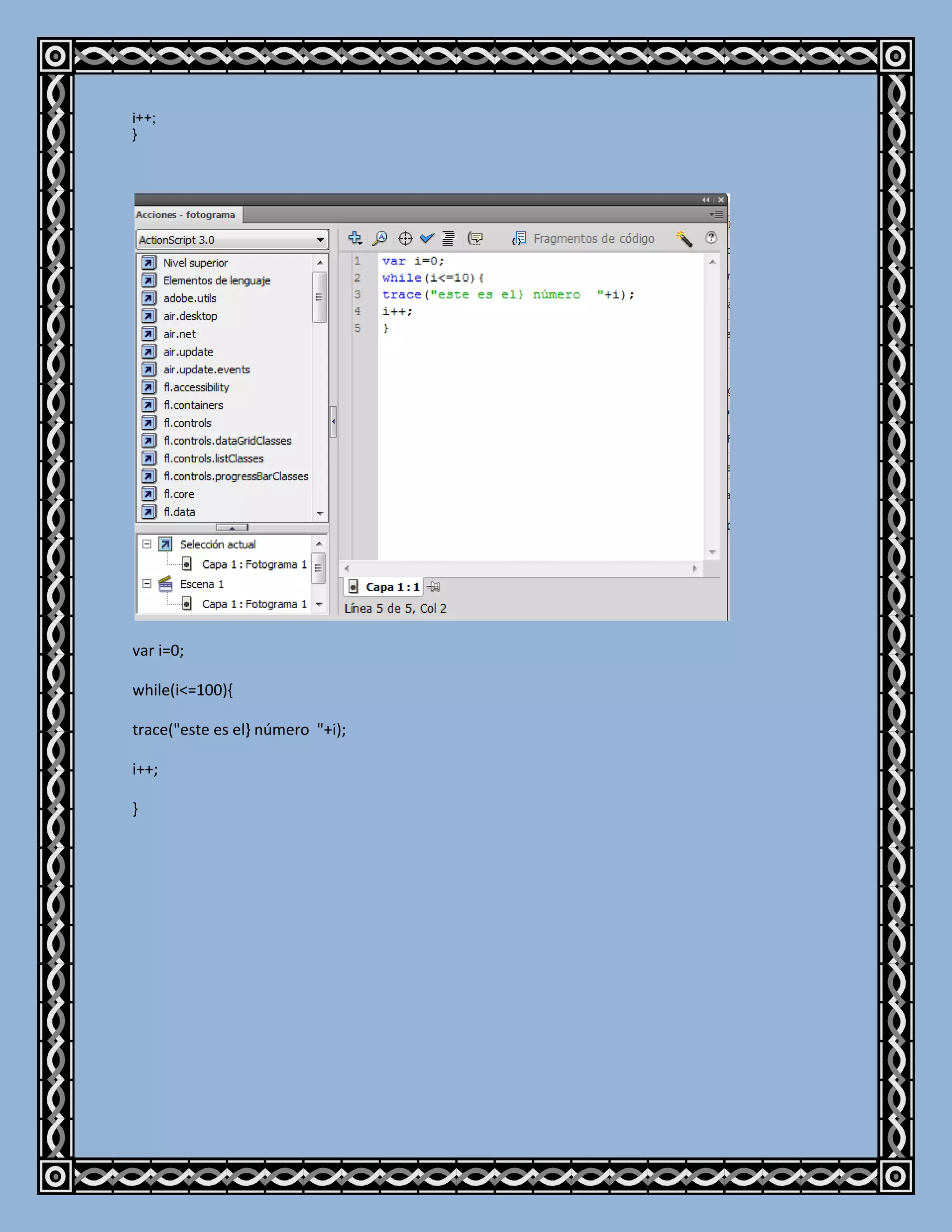Open fl.controls package in the toolbox
Image resolution: width=952 pixels, height=1232 pixels.
tap(187, 423)
